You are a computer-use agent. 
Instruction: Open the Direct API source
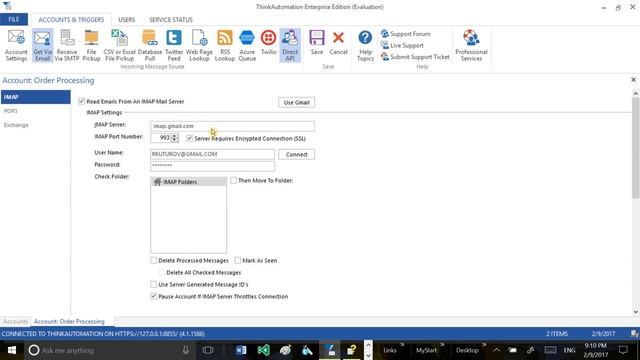[x=290, y=45]
